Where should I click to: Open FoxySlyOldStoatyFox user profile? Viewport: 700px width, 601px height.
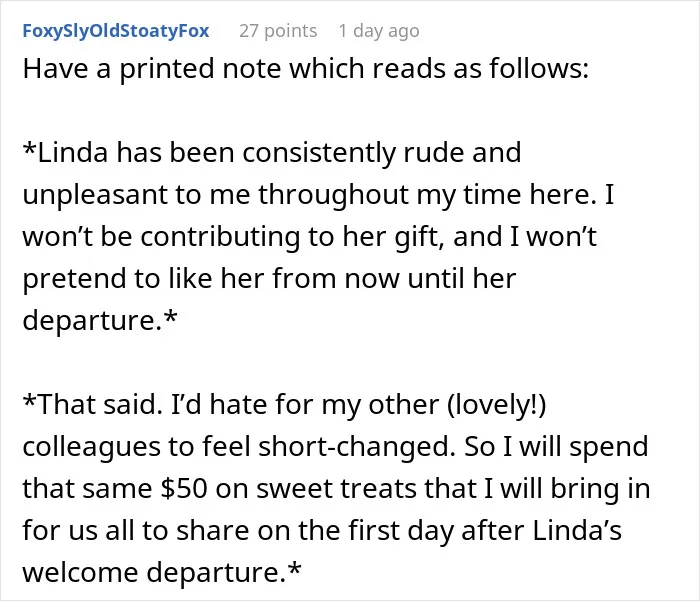tap(116, 31)
